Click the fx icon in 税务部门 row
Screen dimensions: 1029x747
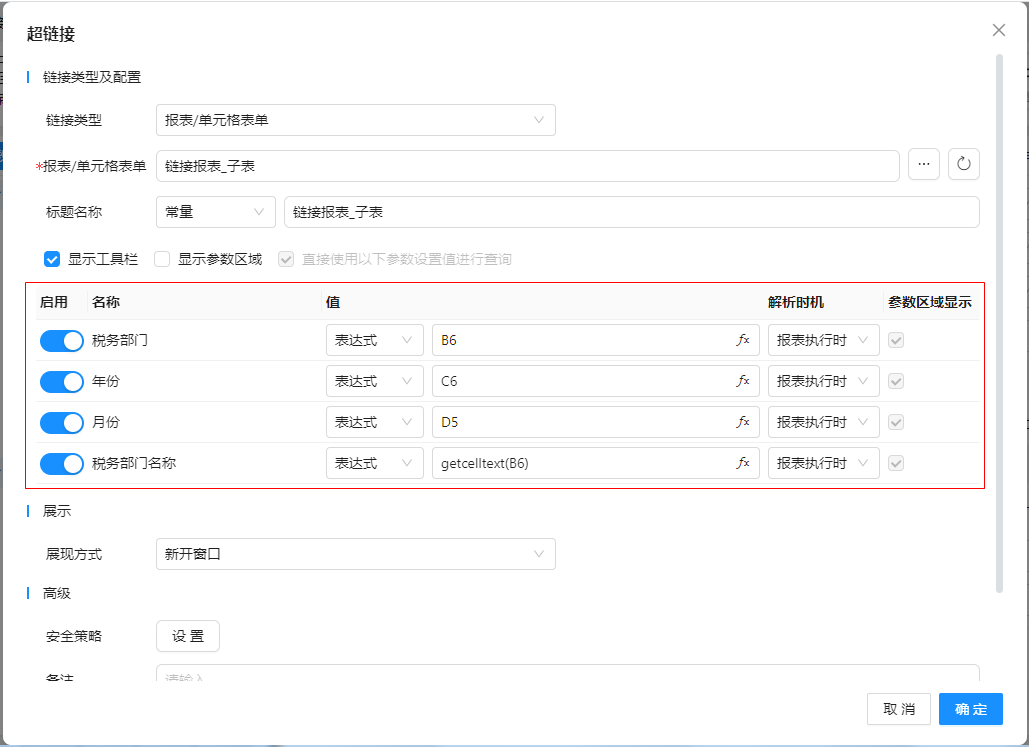[743, 340]
